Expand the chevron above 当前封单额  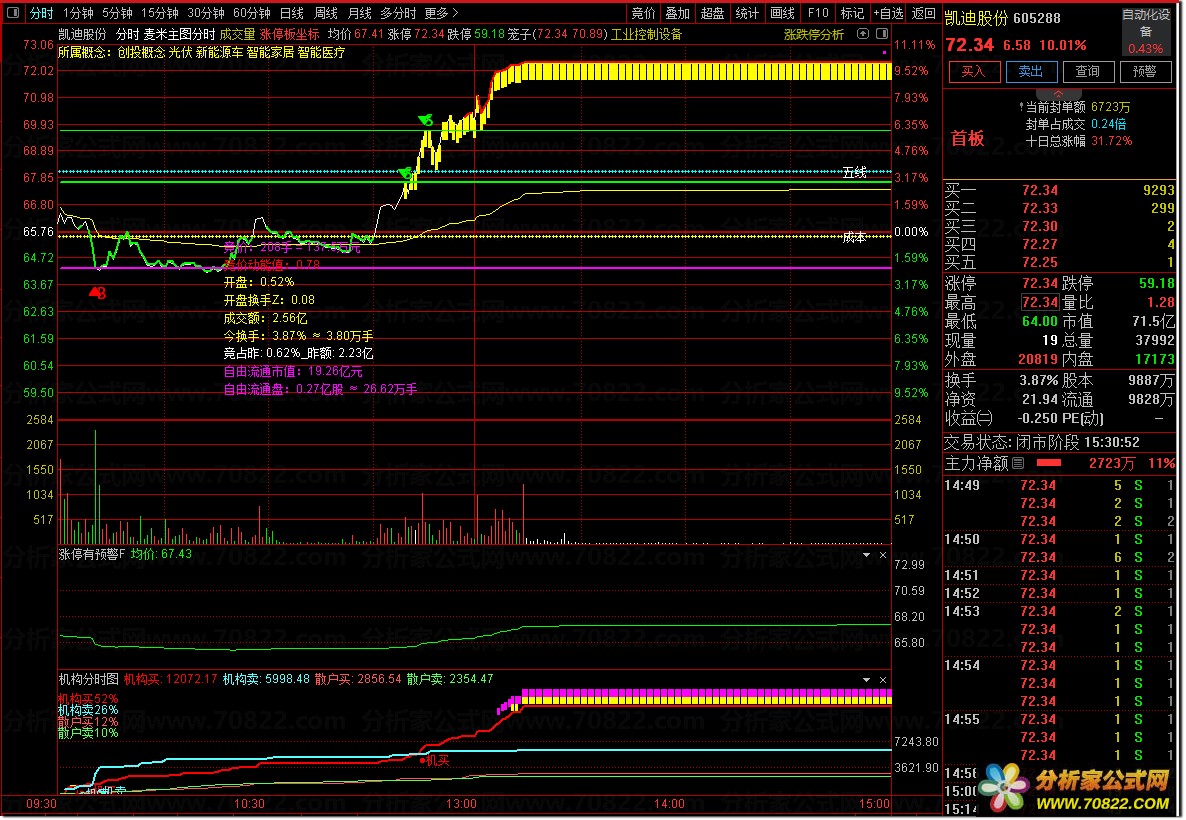[1058, 94]
